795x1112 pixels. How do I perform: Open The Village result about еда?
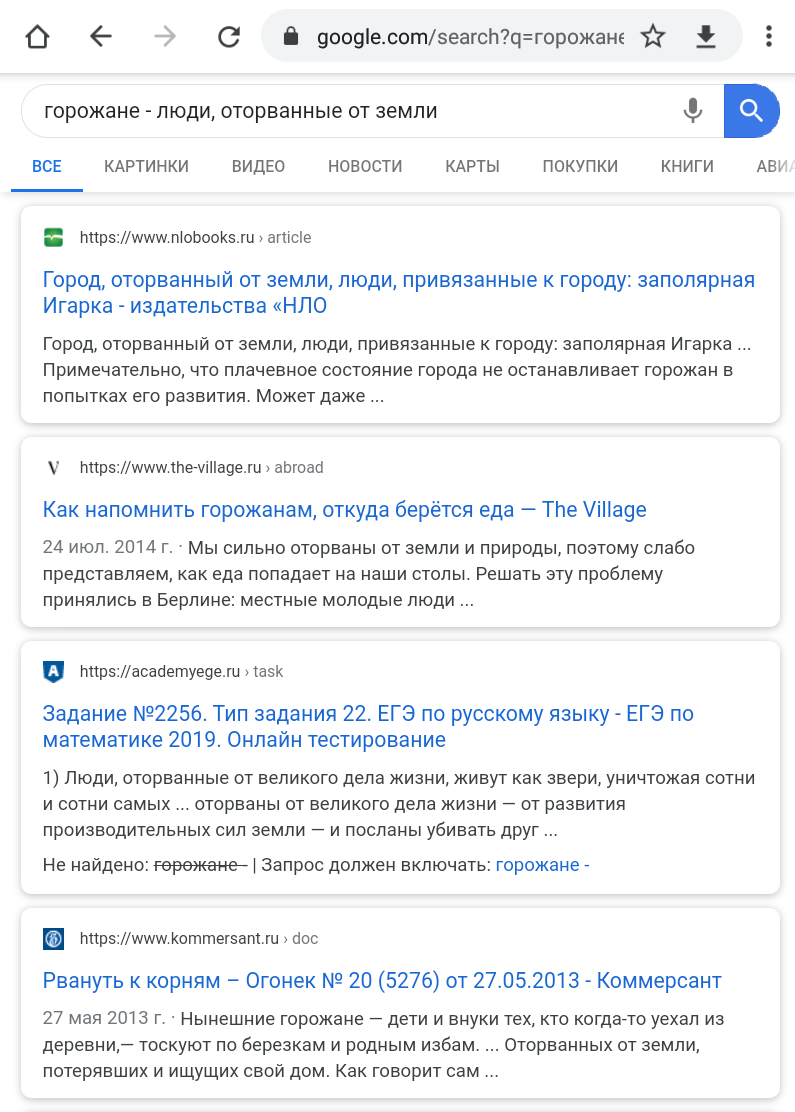click(344, 510)
